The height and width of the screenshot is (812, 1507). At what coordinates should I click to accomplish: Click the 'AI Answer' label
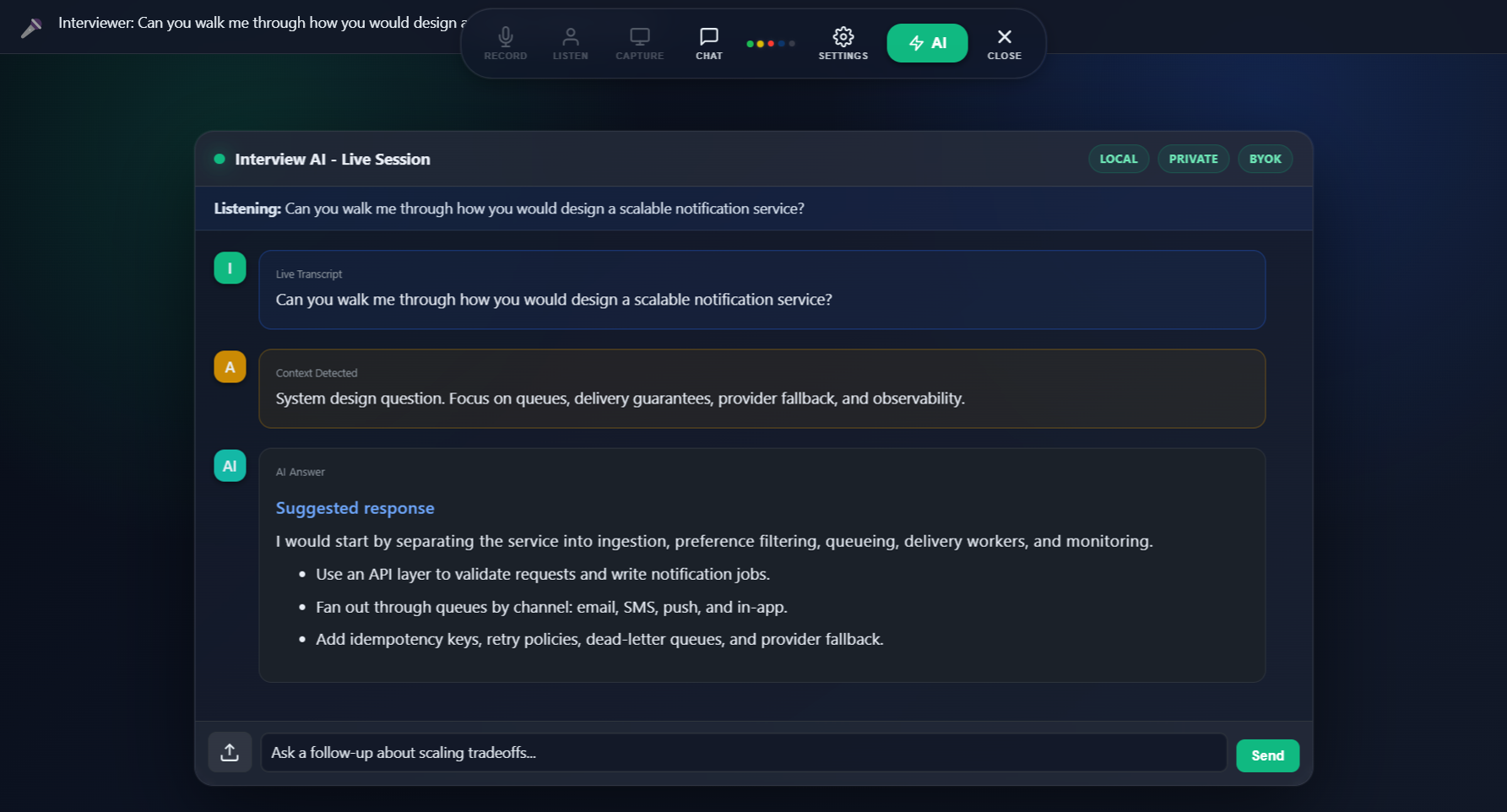[x=300, y=472]
